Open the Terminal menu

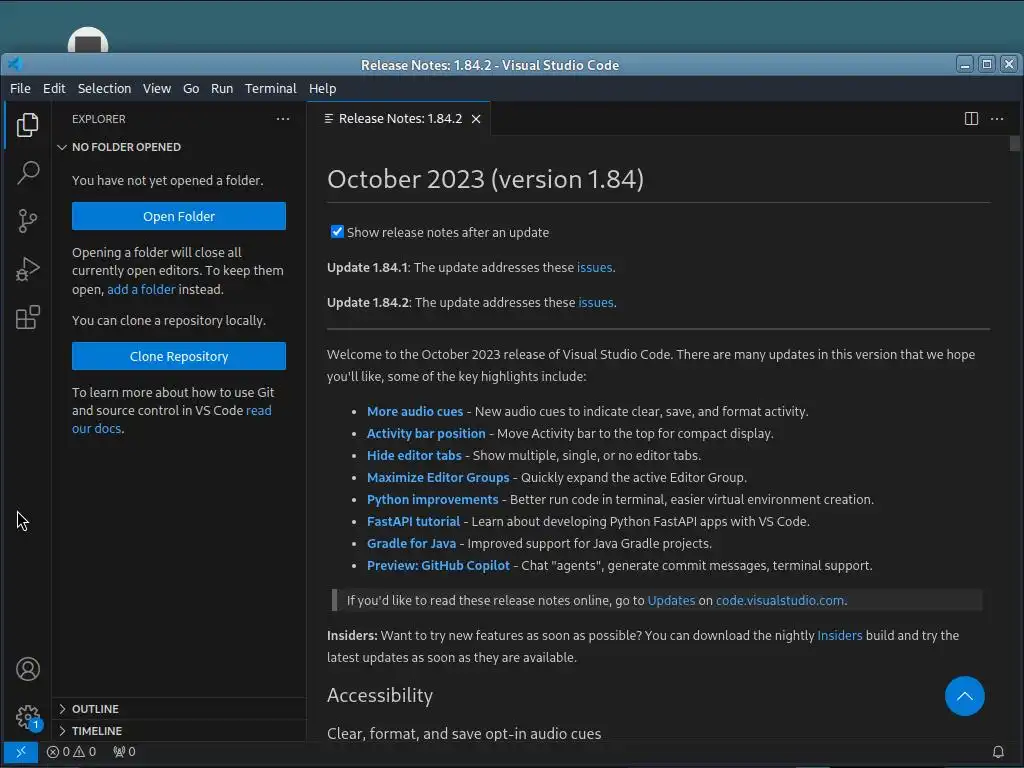coord(270,88)
